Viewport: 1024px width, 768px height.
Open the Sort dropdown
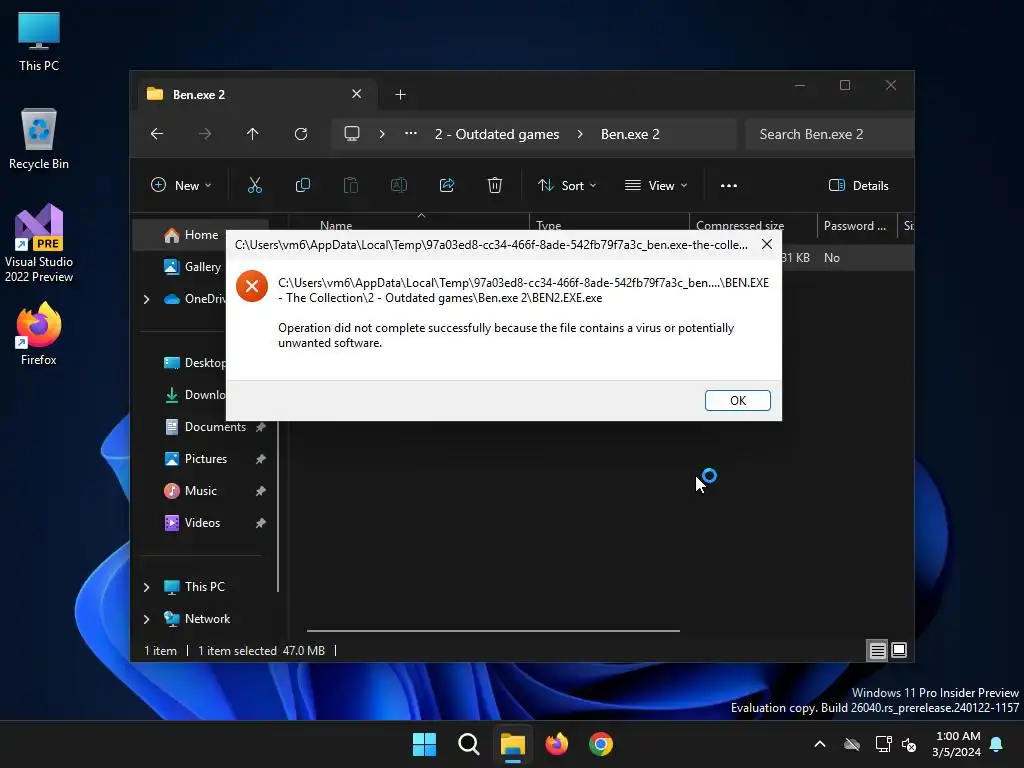(x=567, y=185)
